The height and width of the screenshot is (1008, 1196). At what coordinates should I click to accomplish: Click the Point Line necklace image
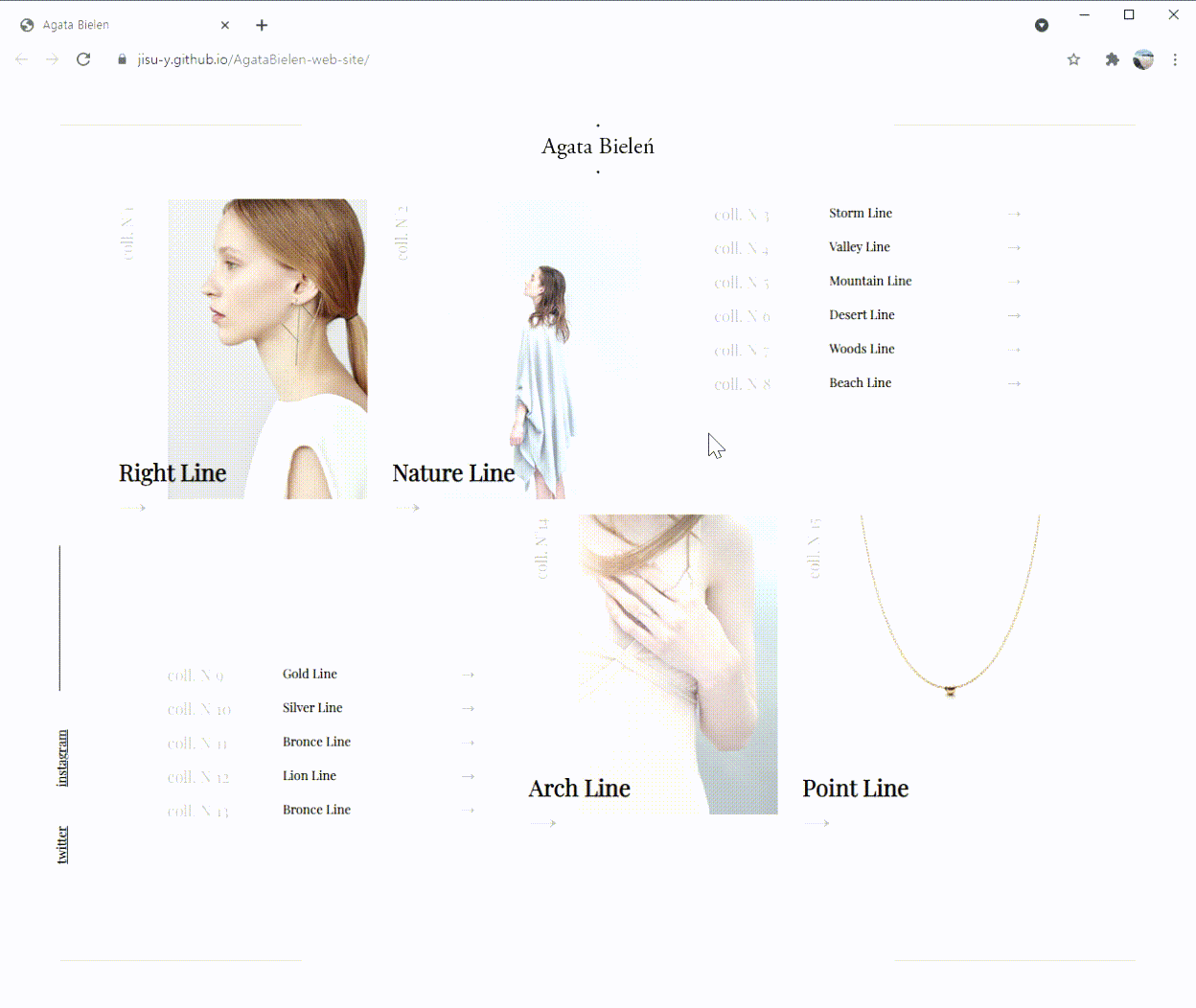click(x=949, y=613)
